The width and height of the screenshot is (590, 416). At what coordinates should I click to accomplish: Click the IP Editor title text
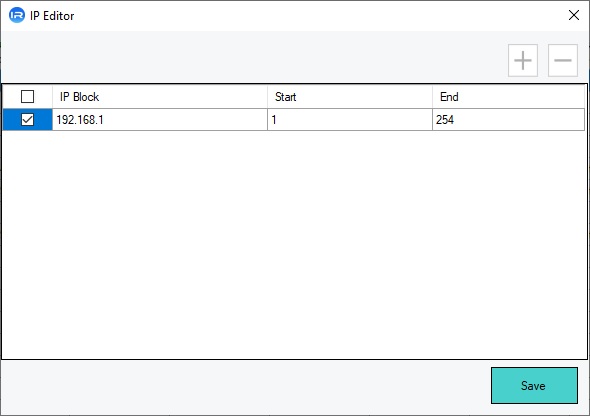(x=52, y=16)
